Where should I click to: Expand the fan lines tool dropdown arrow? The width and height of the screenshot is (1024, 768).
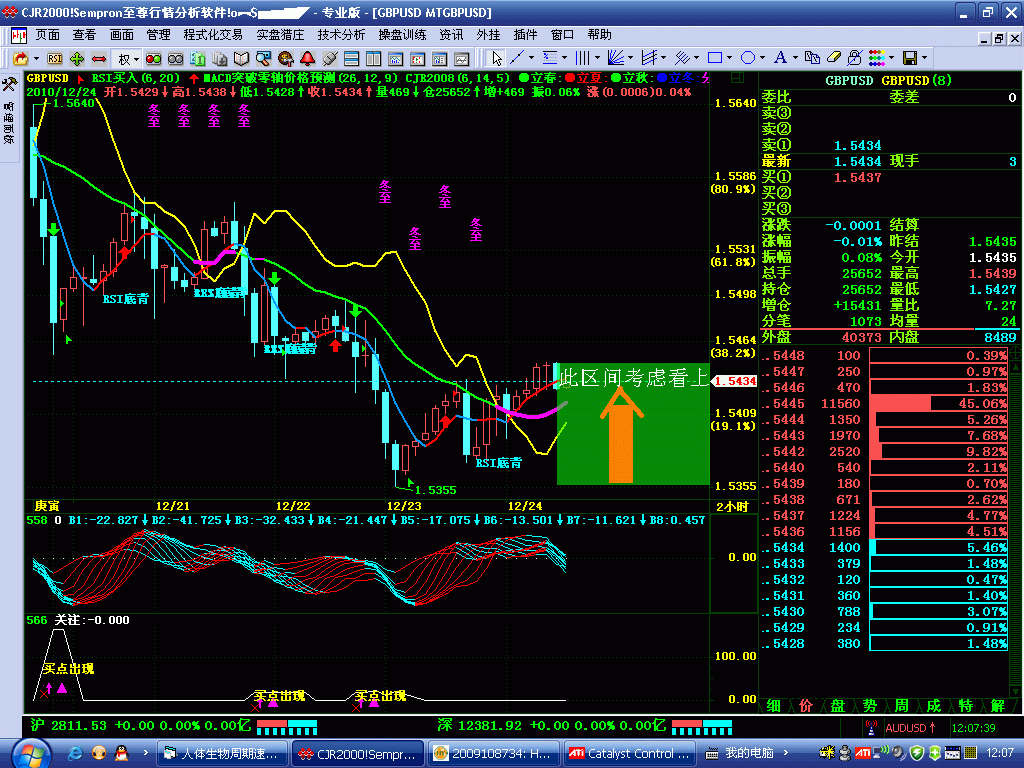point(630,58)
